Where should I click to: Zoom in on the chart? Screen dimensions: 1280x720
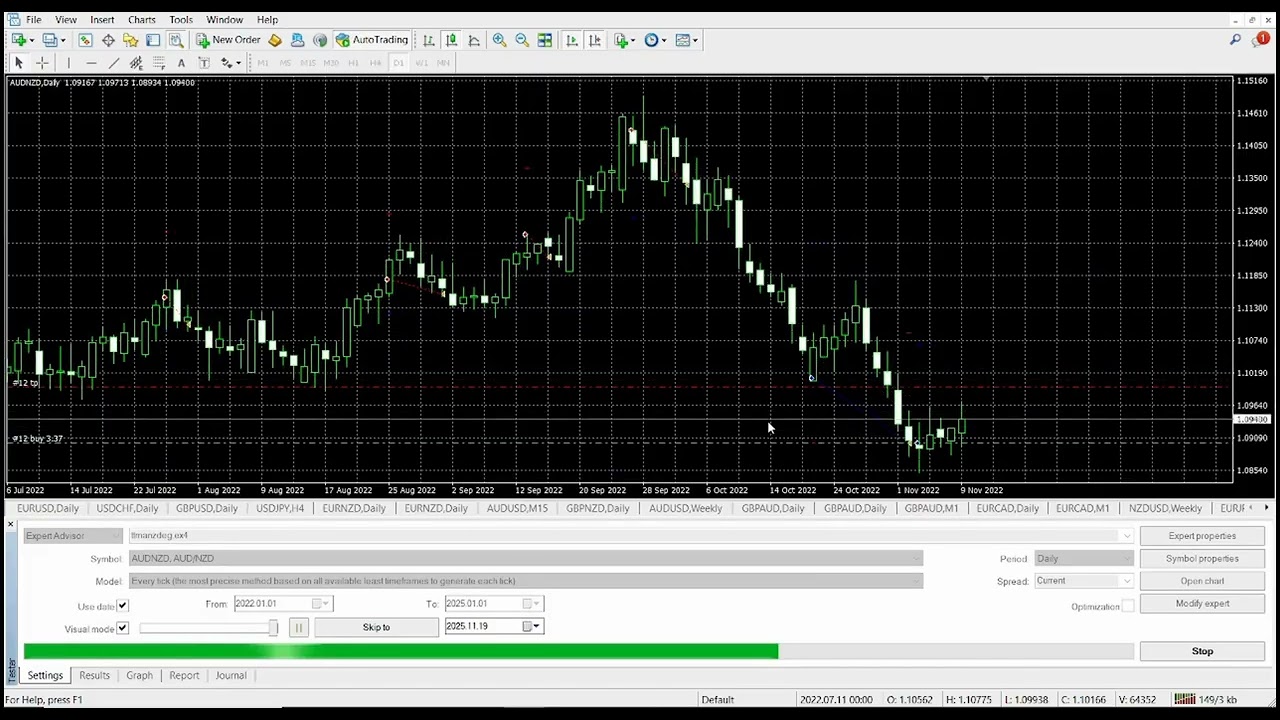click(499, 40)
